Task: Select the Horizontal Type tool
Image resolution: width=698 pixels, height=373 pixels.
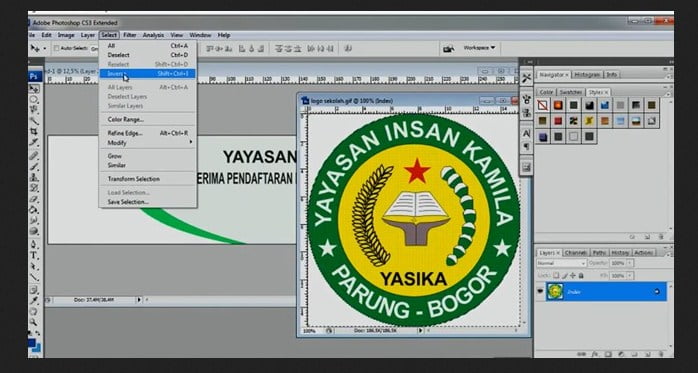Action: coord(34,255)
